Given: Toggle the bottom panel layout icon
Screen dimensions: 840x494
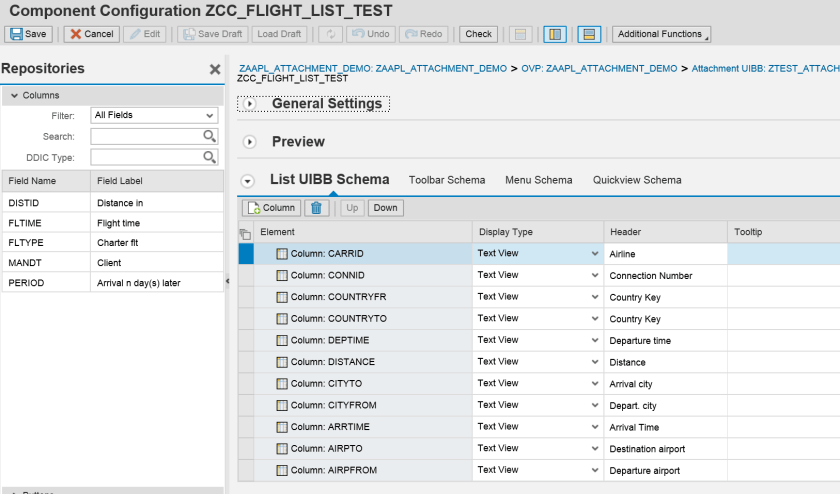Looking at the screenshot, I should click(x=590, y=34).
